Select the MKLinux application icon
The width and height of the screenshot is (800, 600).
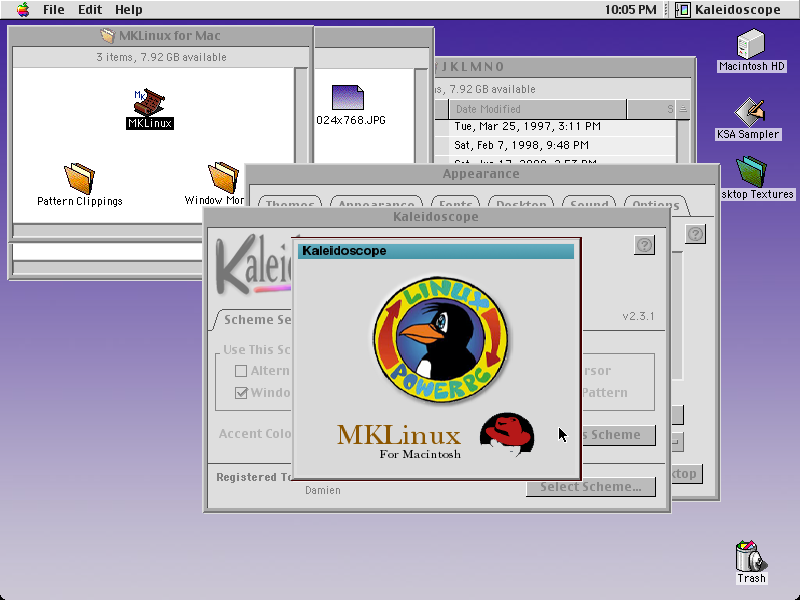[149, 102]
